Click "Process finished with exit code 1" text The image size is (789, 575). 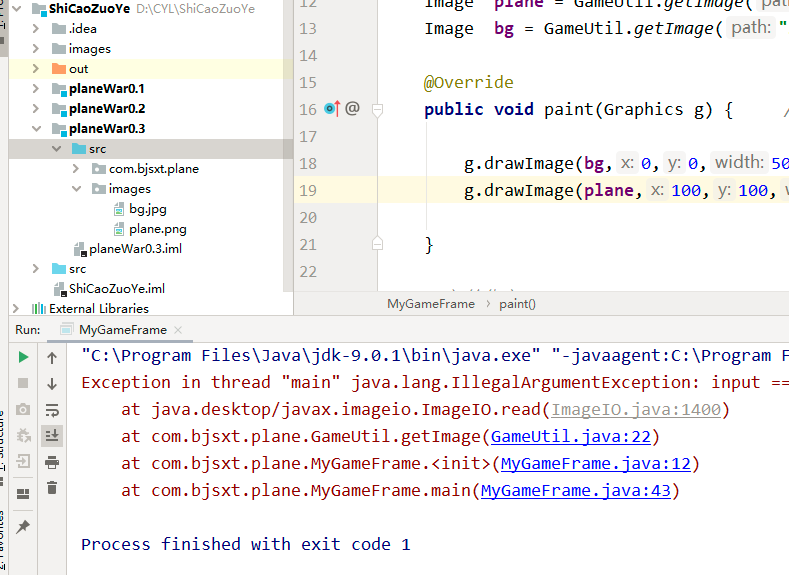(246, 544)
